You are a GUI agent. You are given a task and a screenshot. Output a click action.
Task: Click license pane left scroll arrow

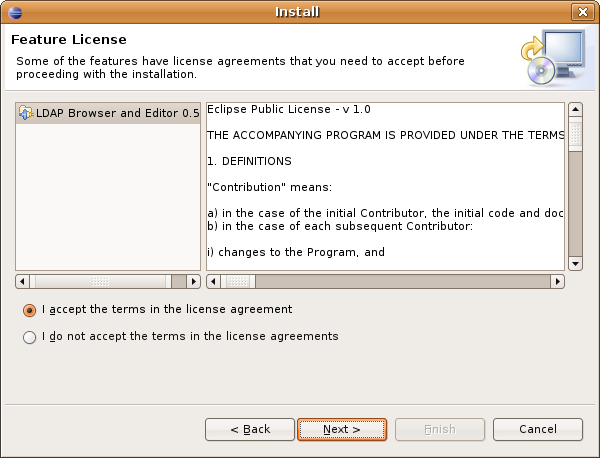point(213,282)
